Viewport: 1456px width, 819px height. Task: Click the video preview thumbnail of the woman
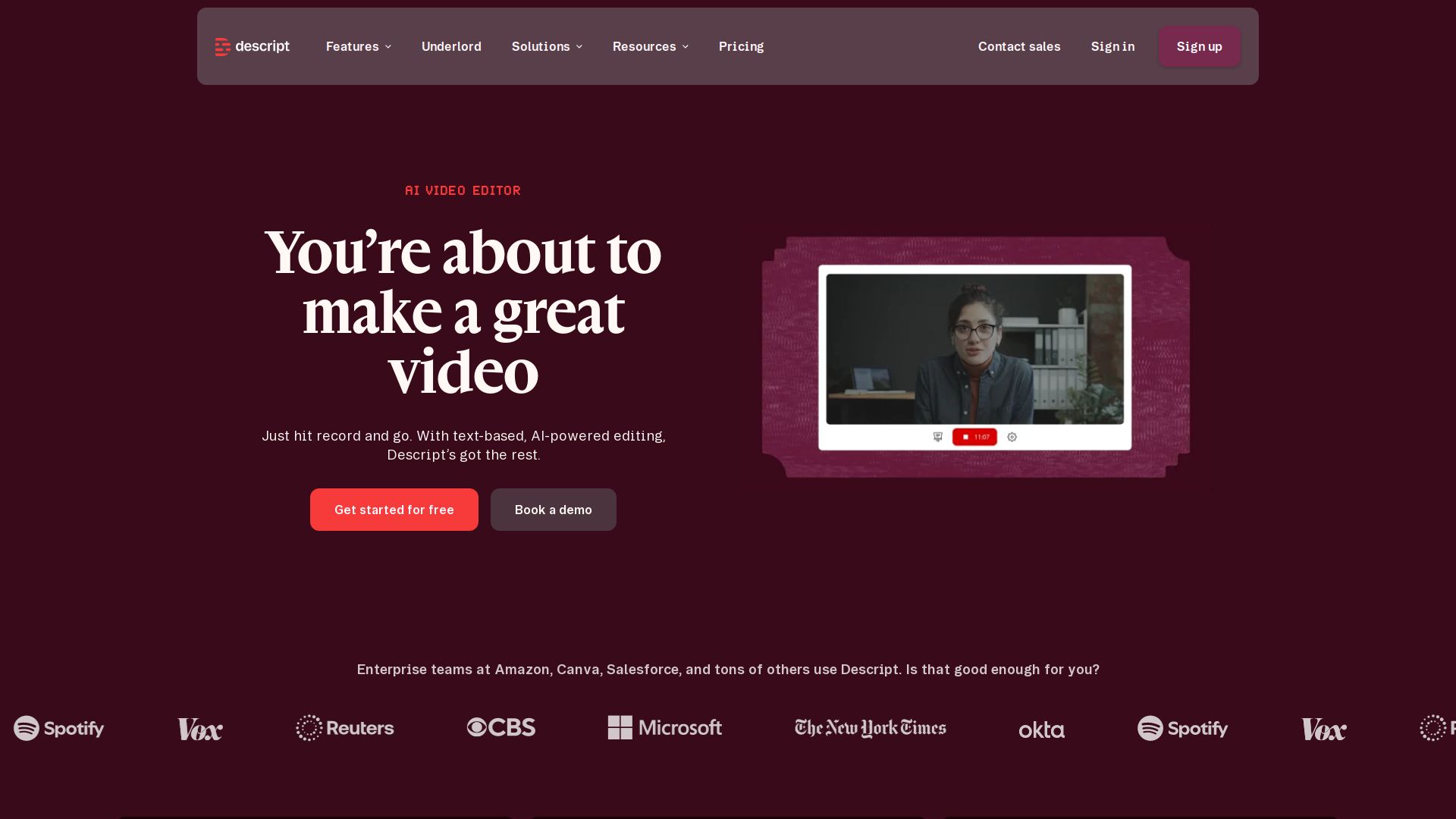[975, 350]
